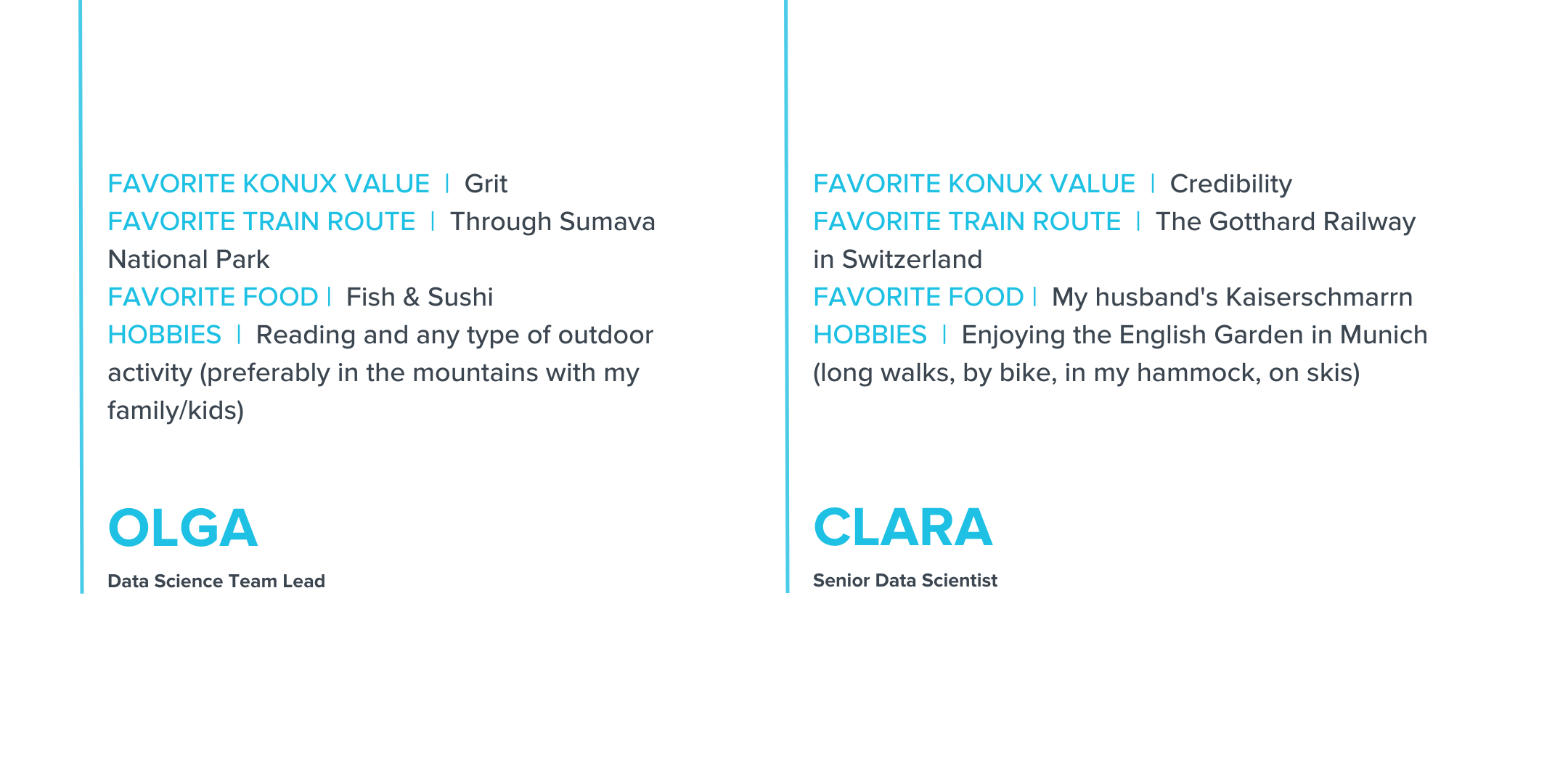The image size is (1568, 784).
Task: Click Clara's FAVORITE KONUX VALUE label
Action: coord(973,184)
